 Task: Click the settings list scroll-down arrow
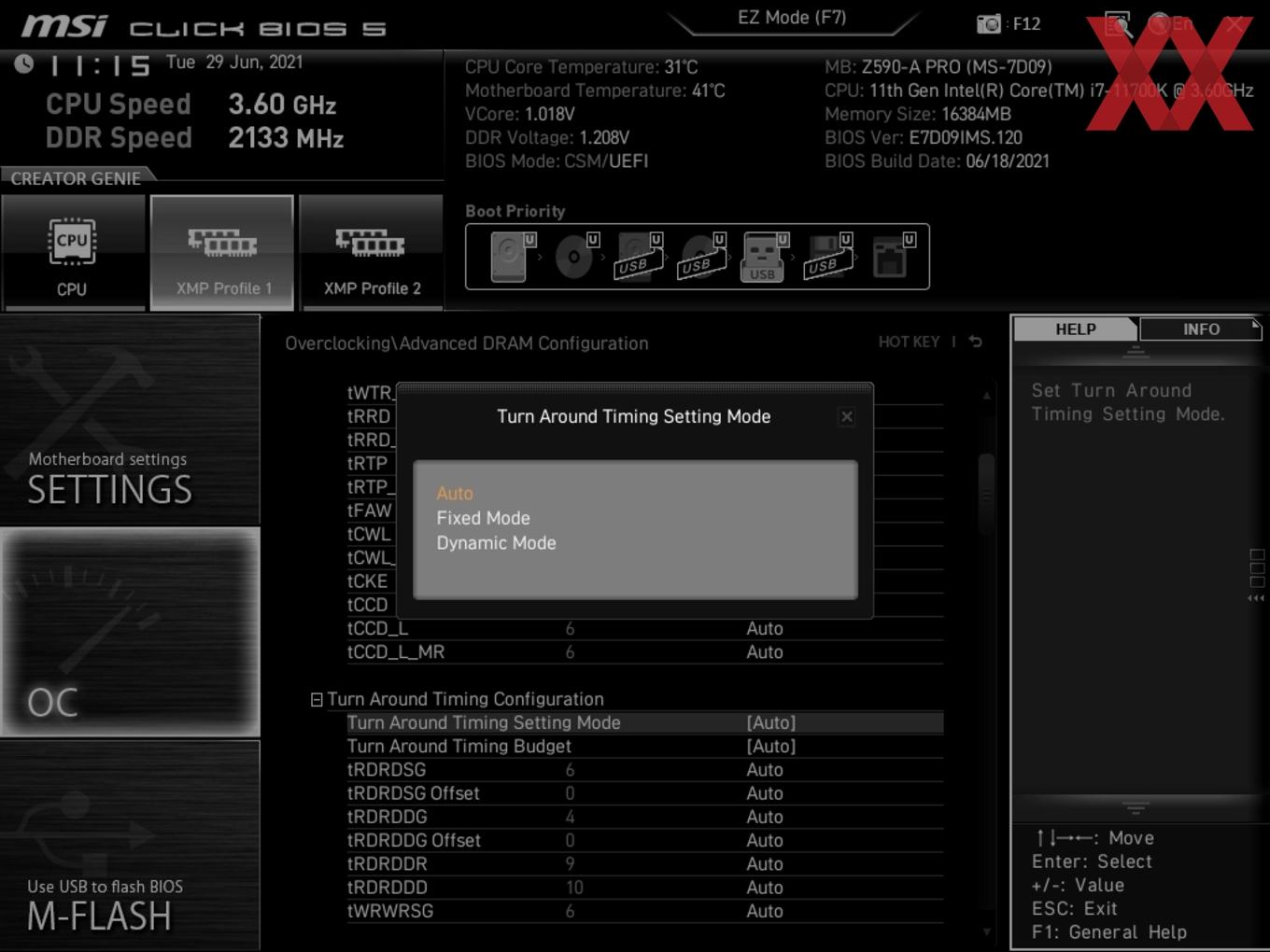point(986,931)
